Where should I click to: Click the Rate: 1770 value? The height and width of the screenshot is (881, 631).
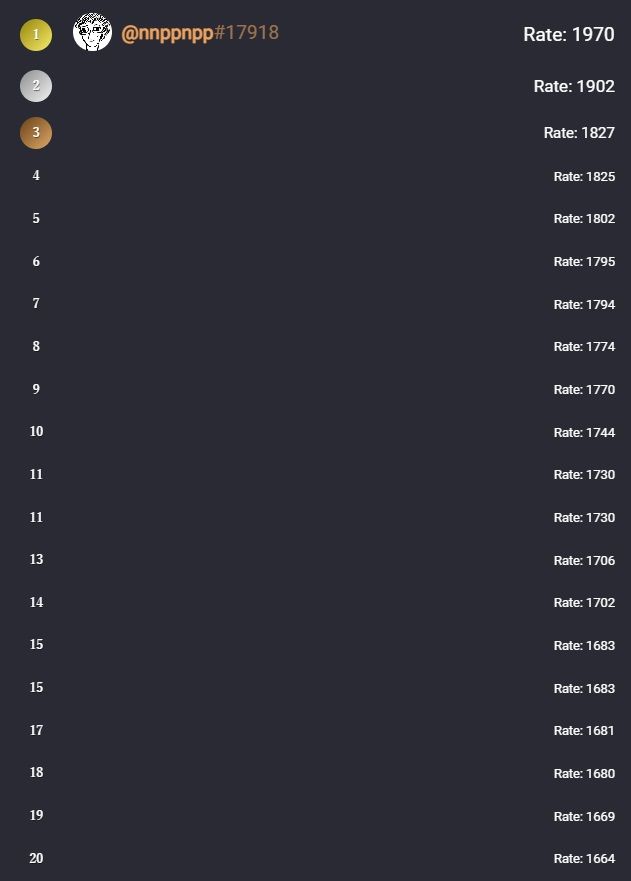(584, 390)
